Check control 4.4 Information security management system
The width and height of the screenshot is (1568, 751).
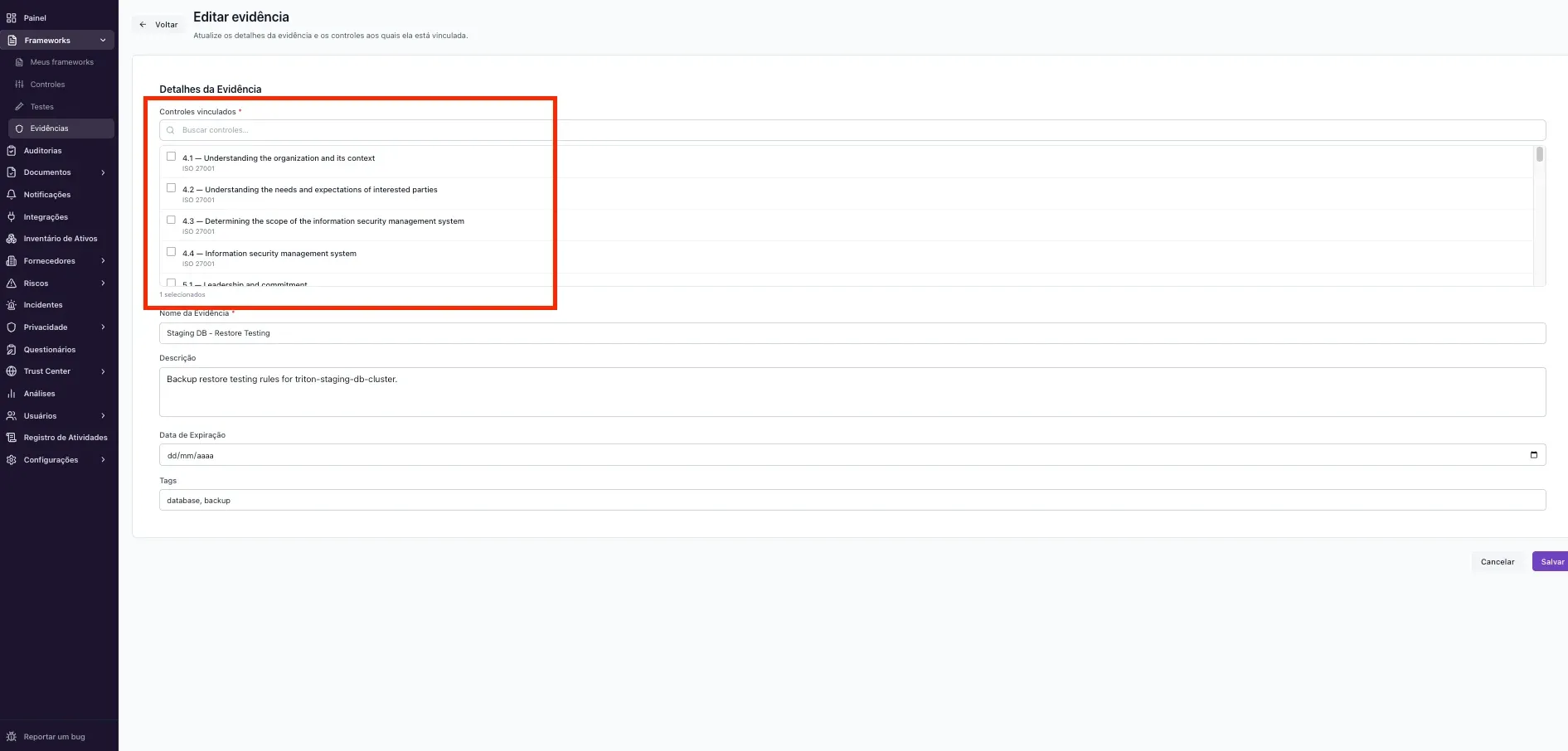click(x=171, y=252)
